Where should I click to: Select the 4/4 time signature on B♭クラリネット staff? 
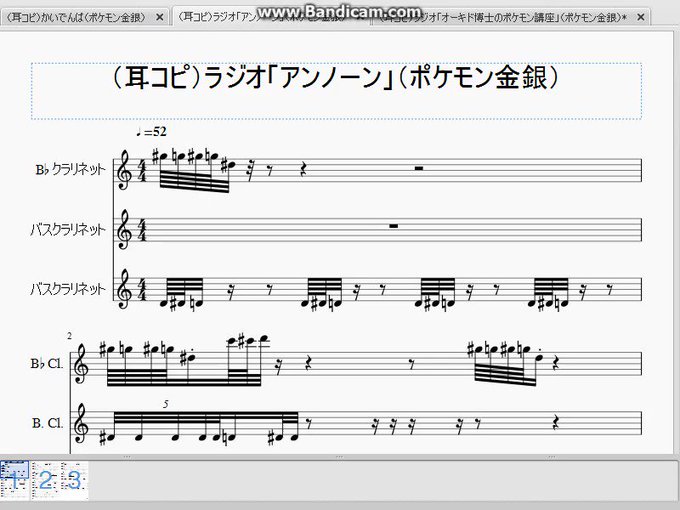pos(142,170)
